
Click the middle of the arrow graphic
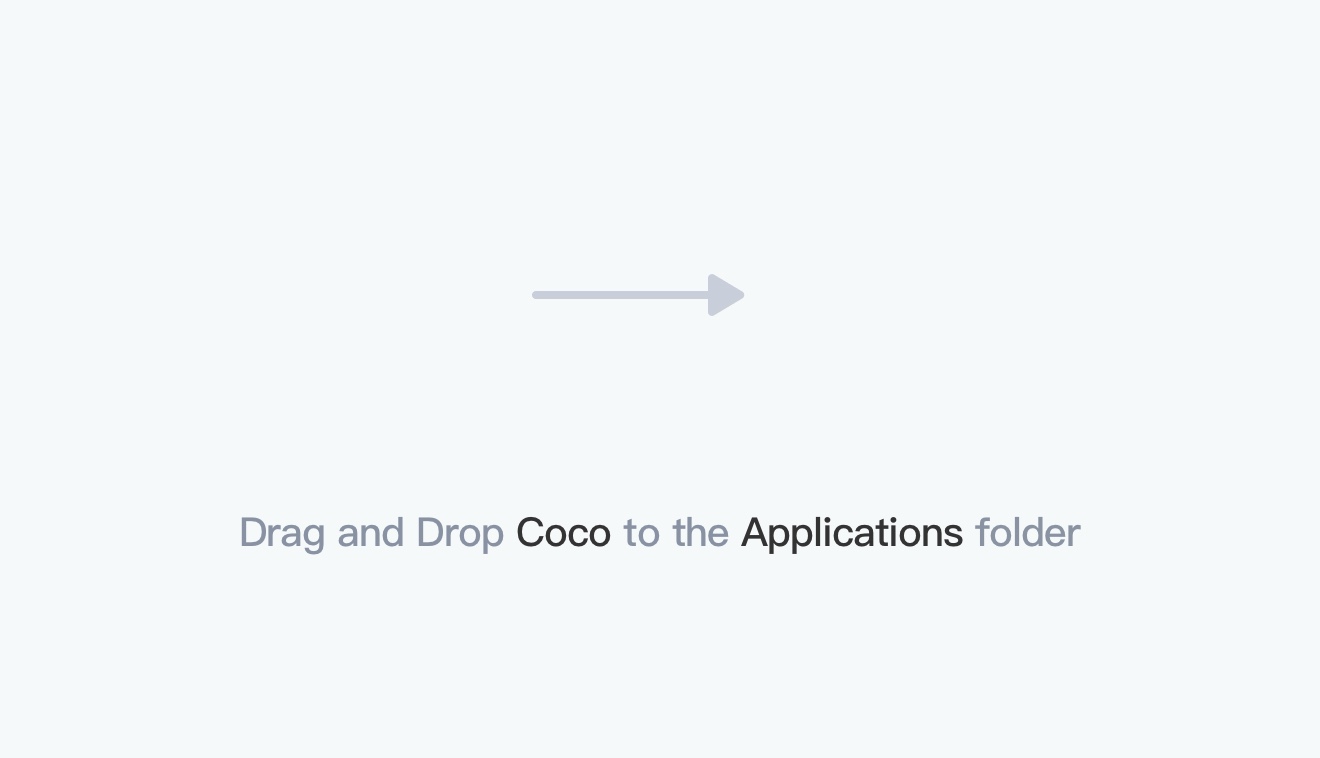(x=638, y=295)
